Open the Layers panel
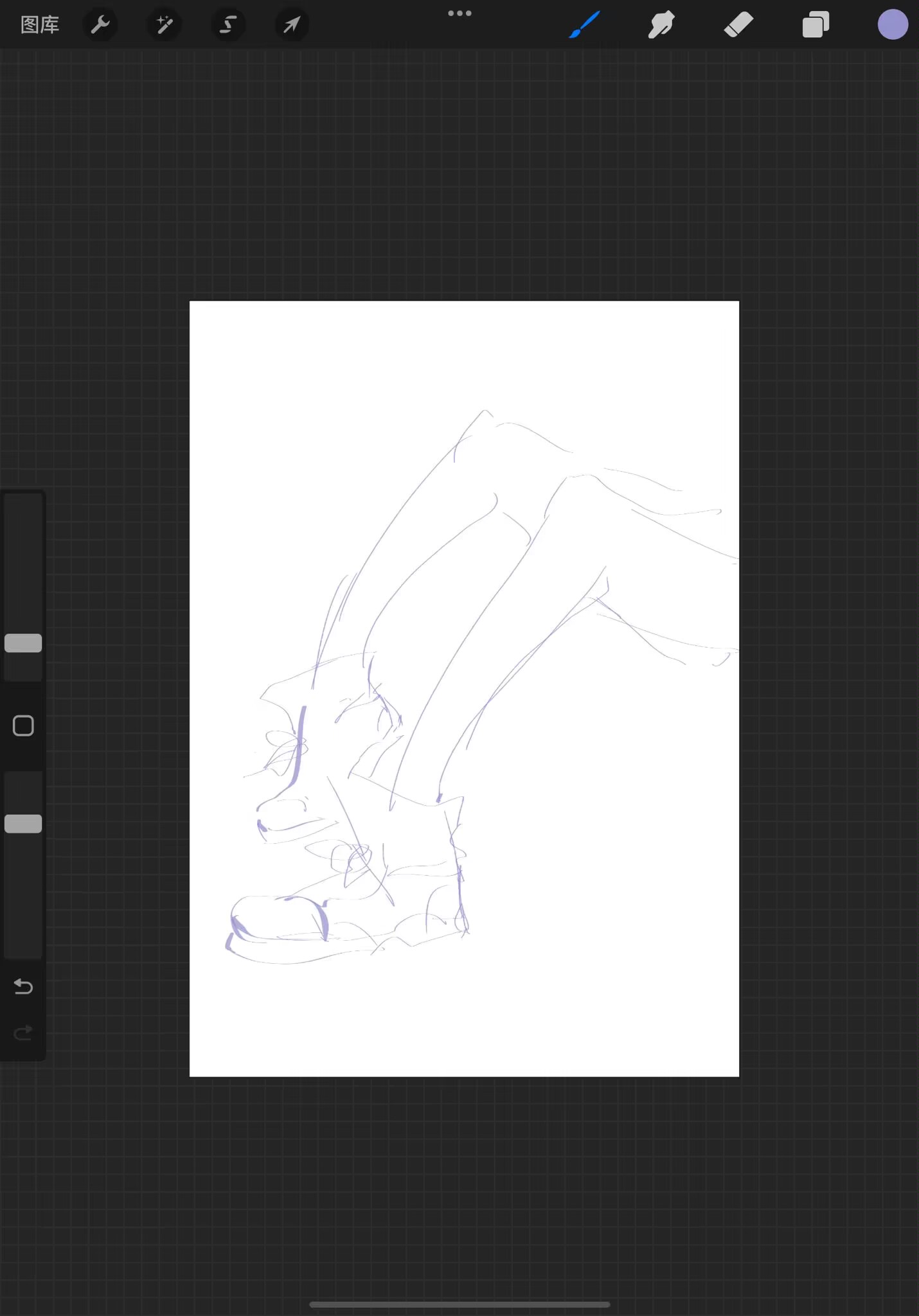 tap(816, 25)
